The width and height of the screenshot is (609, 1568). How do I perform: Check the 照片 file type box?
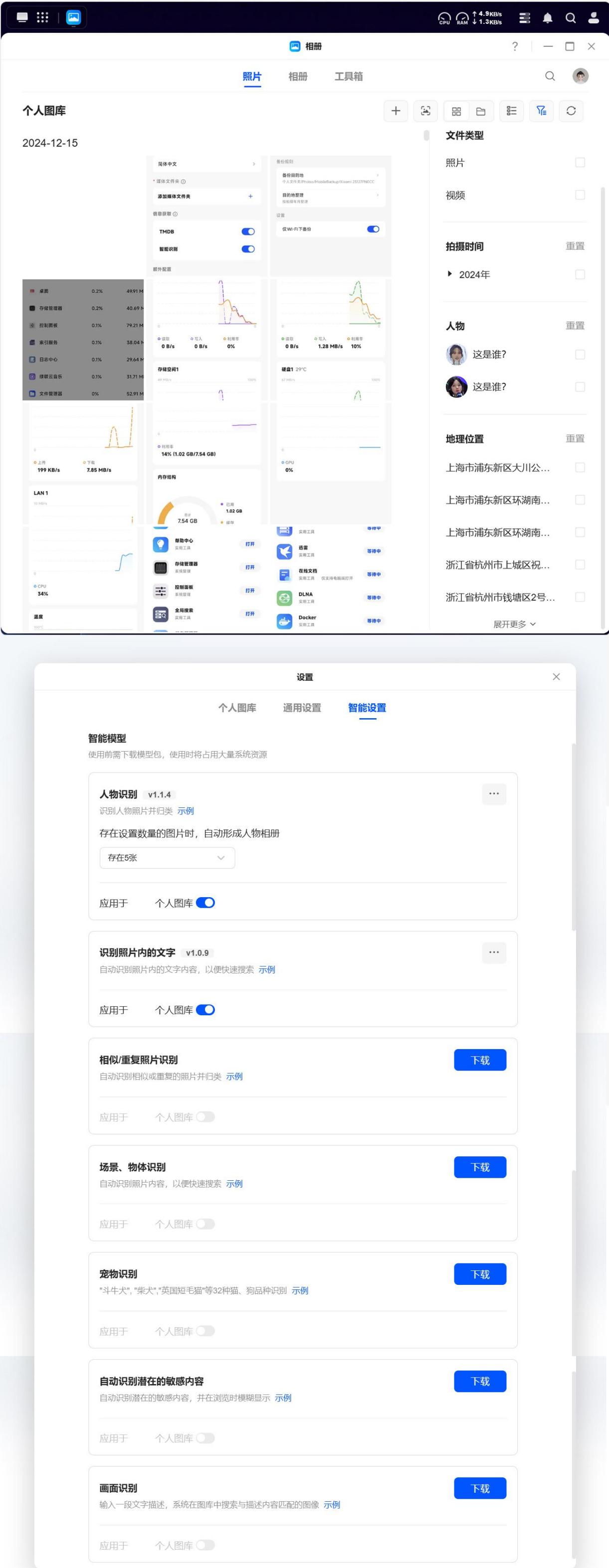[580, 162]
